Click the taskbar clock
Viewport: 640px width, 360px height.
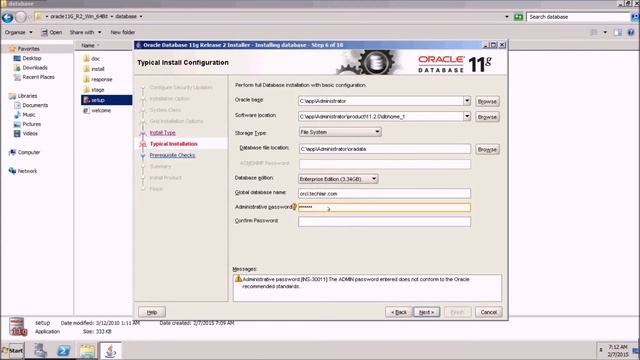click(x=618, y=351)
